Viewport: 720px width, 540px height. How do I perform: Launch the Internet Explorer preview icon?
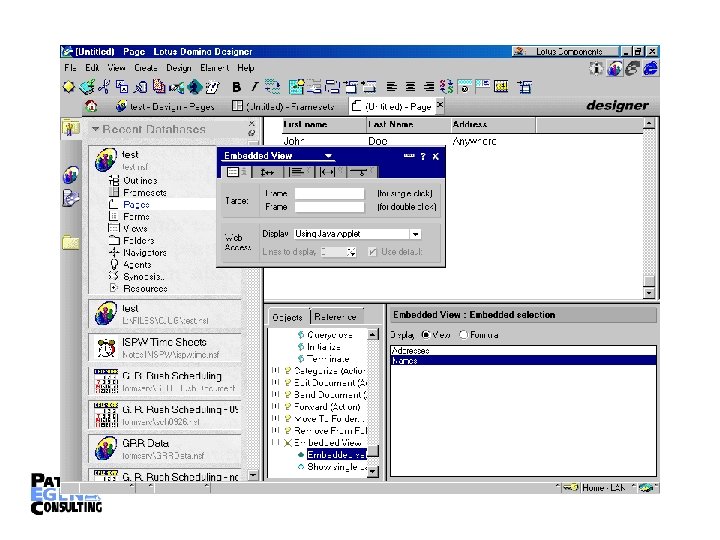(650, 68)
